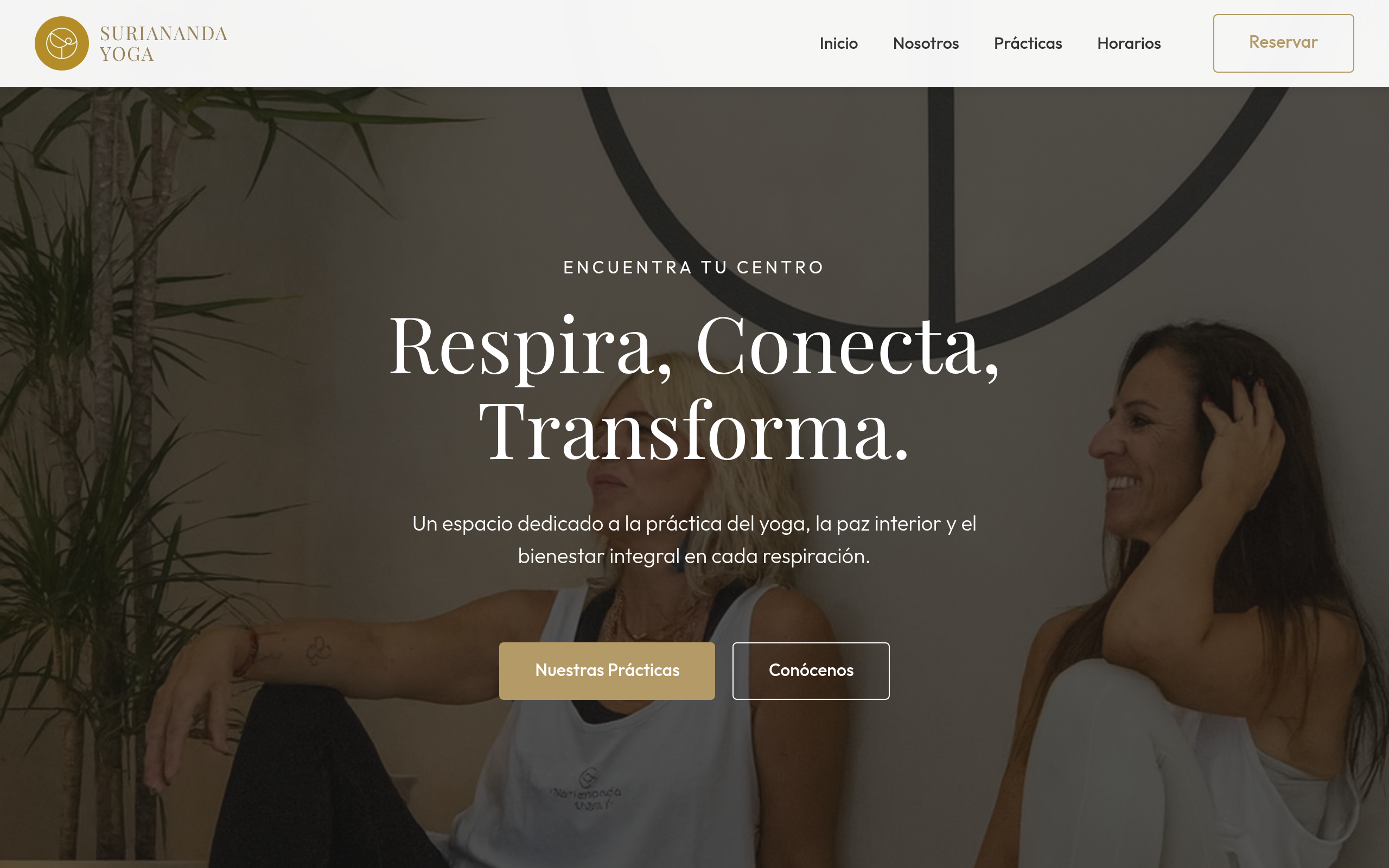The width and height of the screenshot is (1389, 868).
Task: Click the 'ENCUENTRA TU CENTRO' tagline text
Action: click(x=694, y=267)
